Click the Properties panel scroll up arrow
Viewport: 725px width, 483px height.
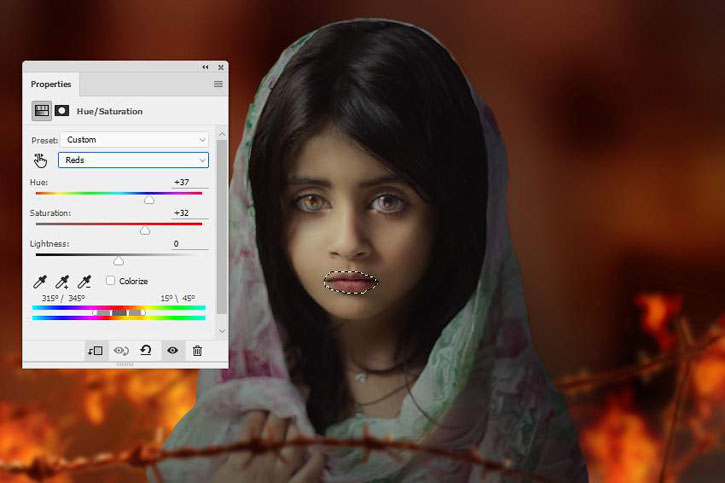(222, 134)
